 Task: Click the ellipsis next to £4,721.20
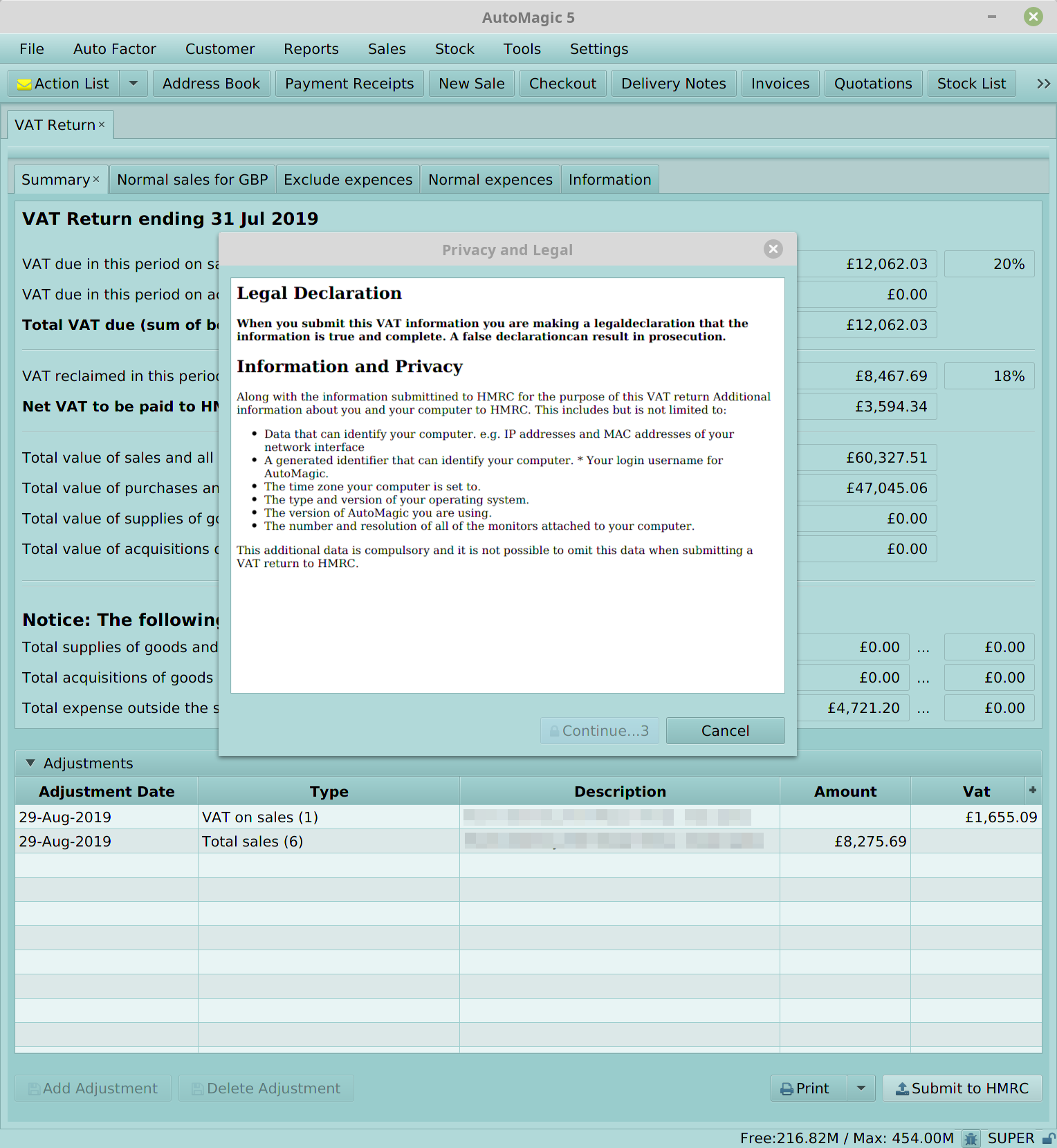[923, 708]
